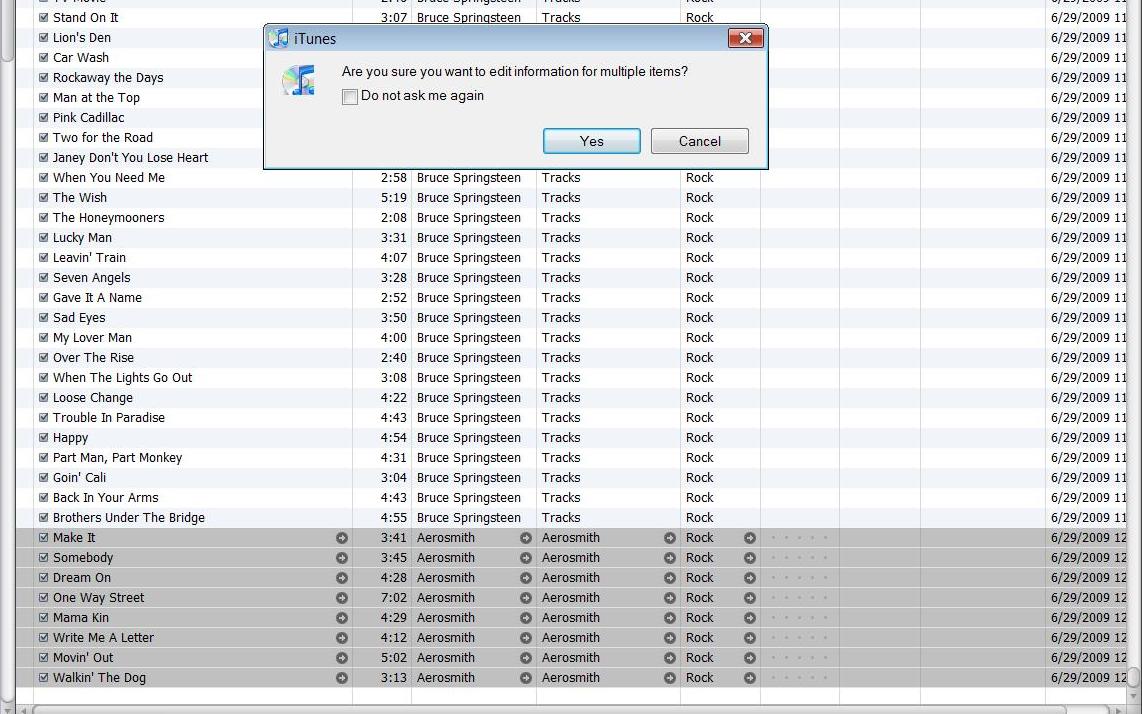Click arrow icon next to Write Me A Letter
This screenshot has width=1142, height=714.
point(342,638)
